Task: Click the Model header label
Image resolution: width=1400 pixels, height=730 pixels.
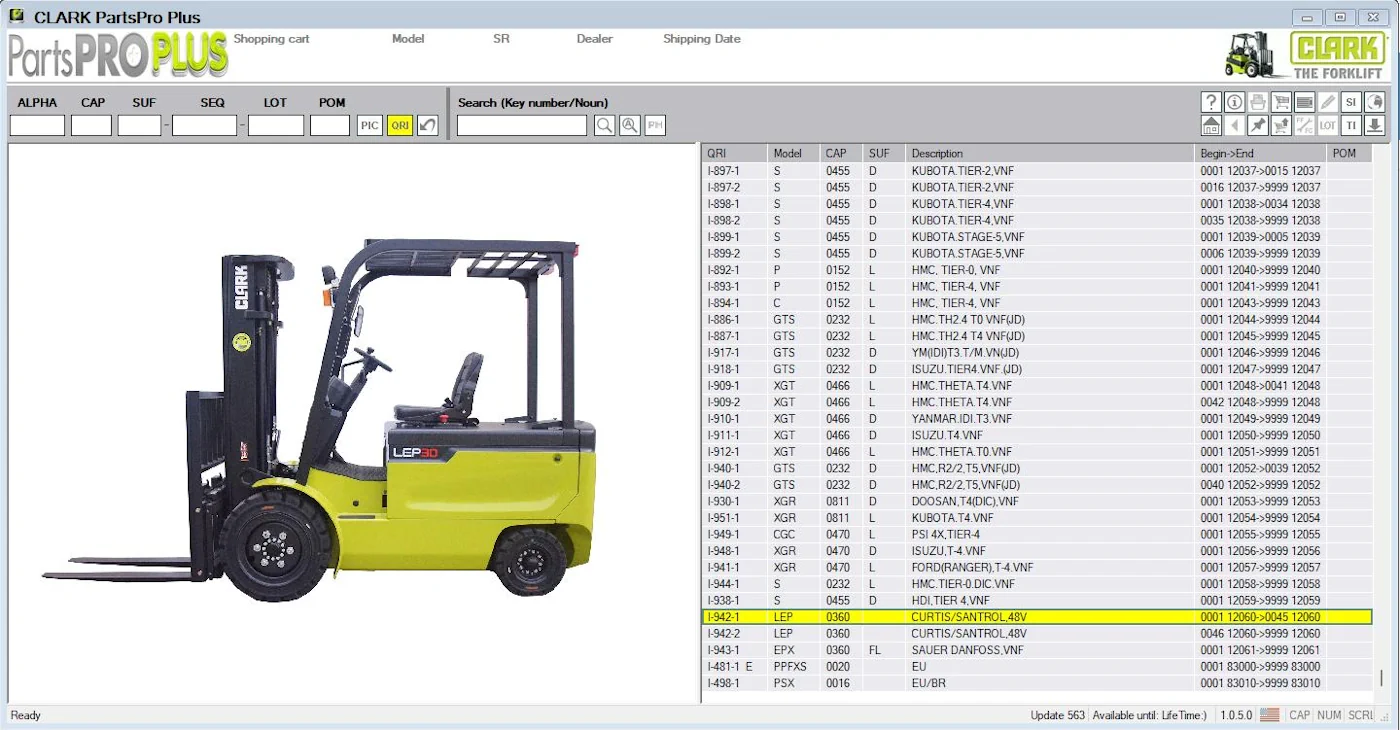Action: (408, 39)
